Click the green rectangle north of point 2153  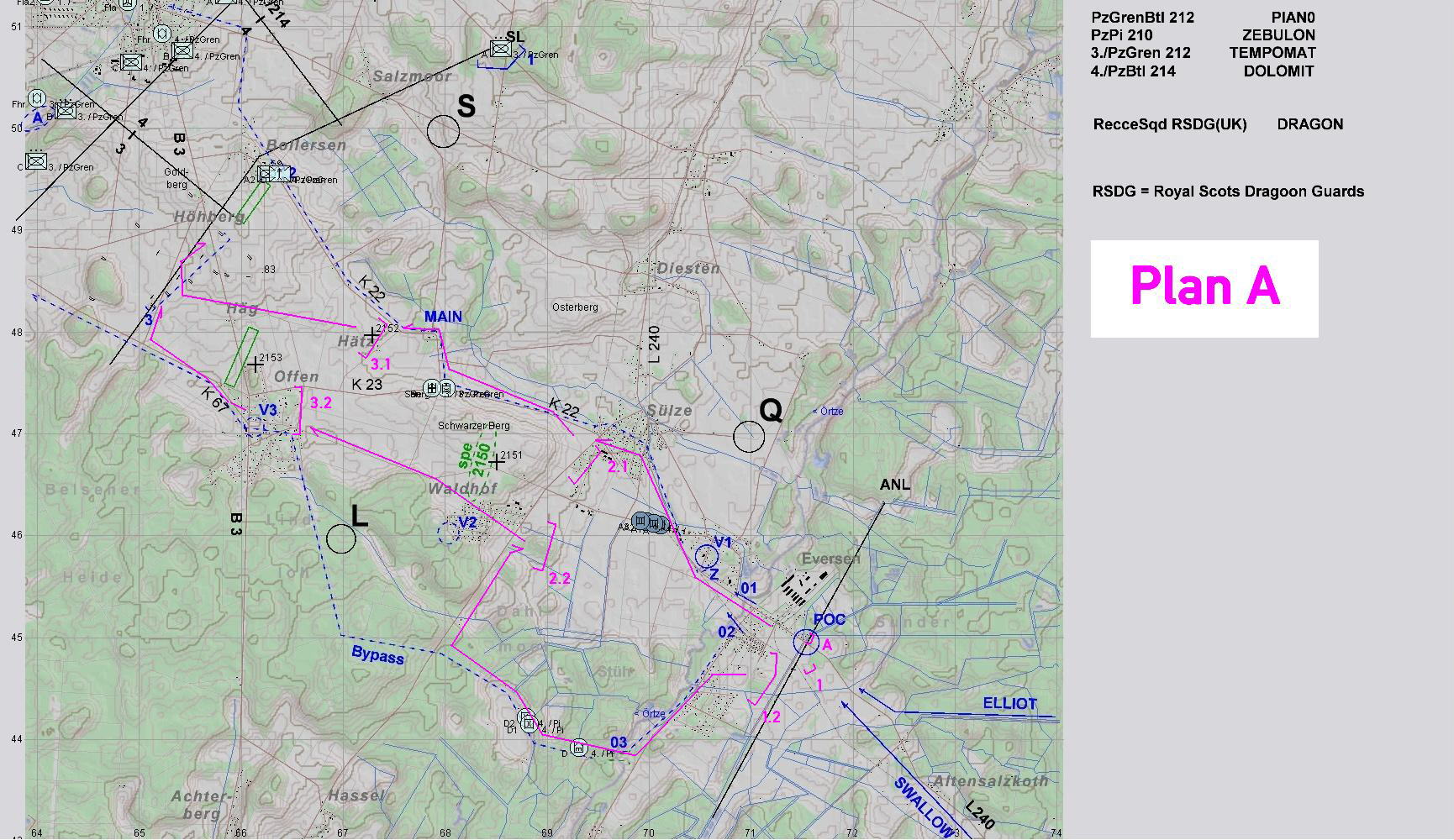[242, 357]
